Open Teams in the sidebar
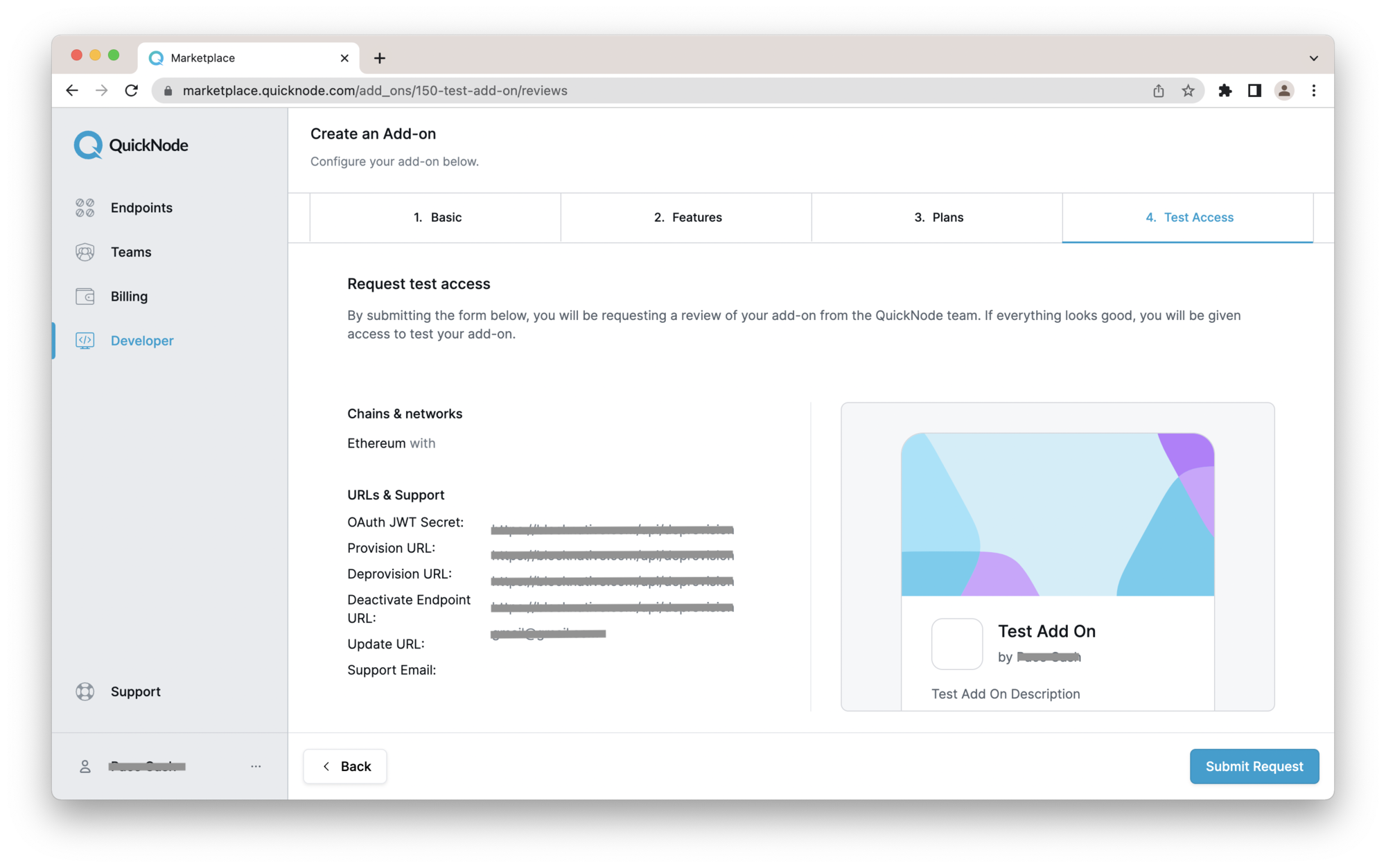This screenshot has width=1386, height=868. click(x=131, y=252)
